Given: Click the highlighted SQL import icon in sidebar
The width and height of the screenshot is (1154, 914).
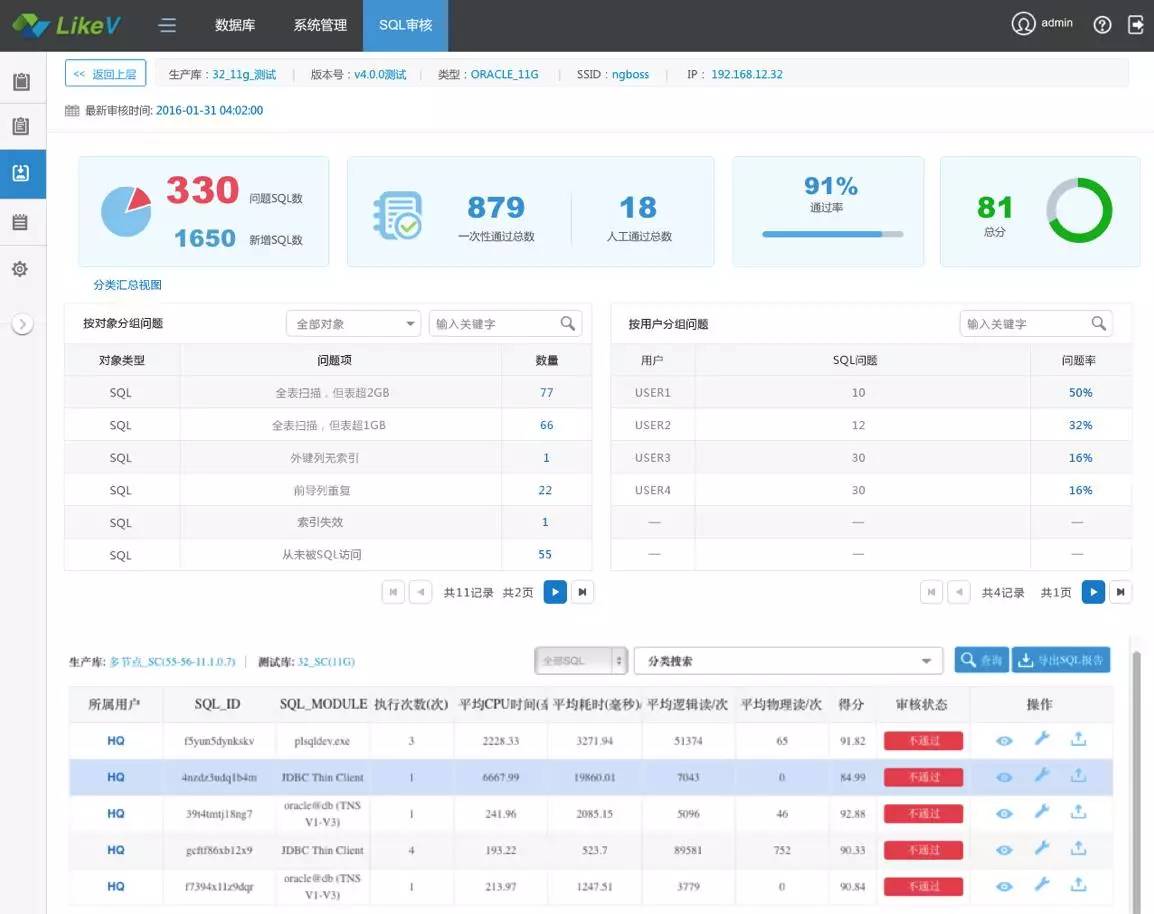Looking at the screenshot, I should coord(22,172).
